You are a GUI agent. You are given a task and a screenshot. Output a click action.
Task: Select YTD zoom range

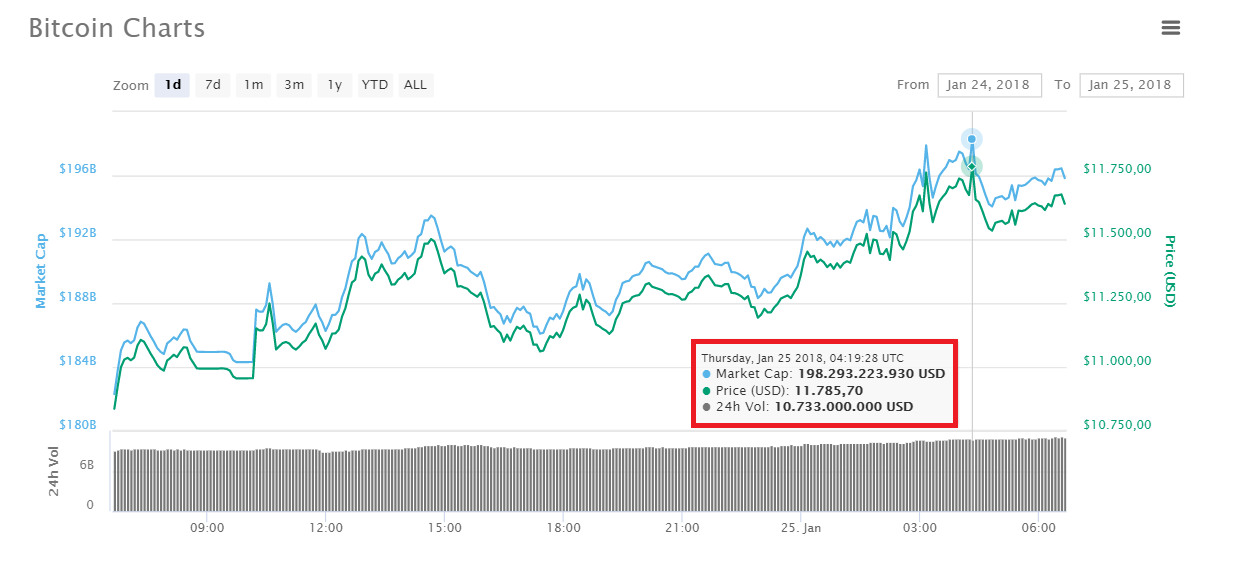(375, 85)
